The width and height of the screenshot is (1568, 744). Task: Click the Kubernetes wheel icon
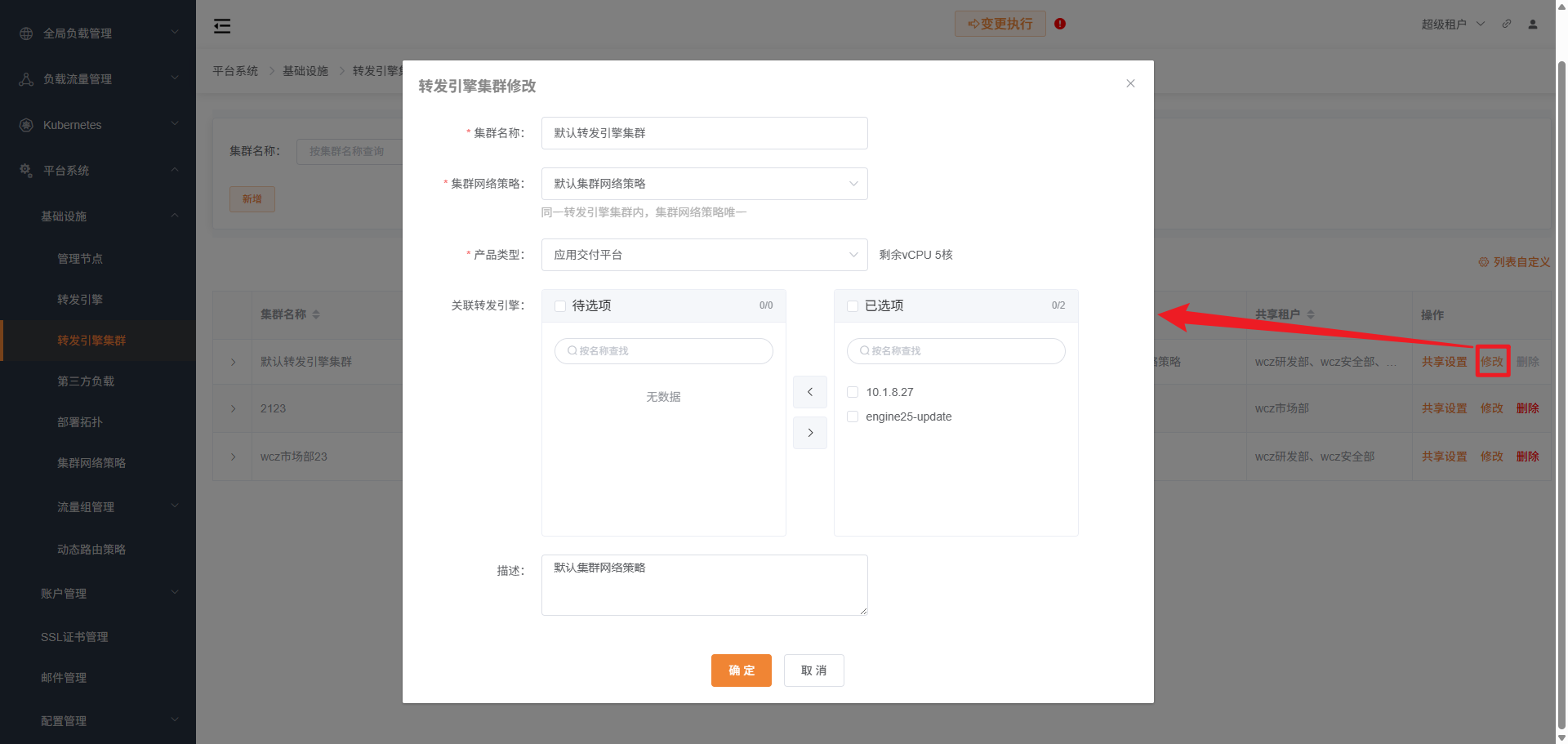click(x=26, y=125)
